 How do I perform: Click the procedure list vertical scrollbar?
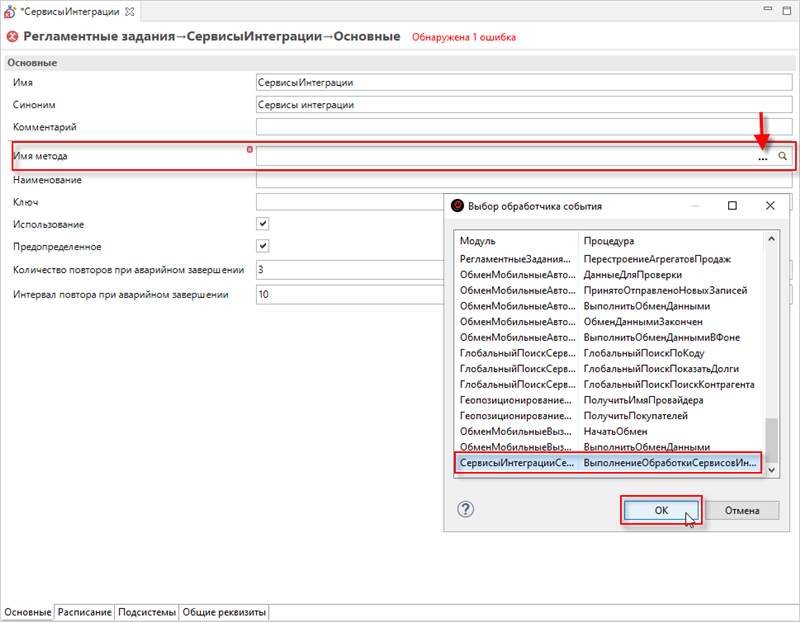(x=770, y=350)
